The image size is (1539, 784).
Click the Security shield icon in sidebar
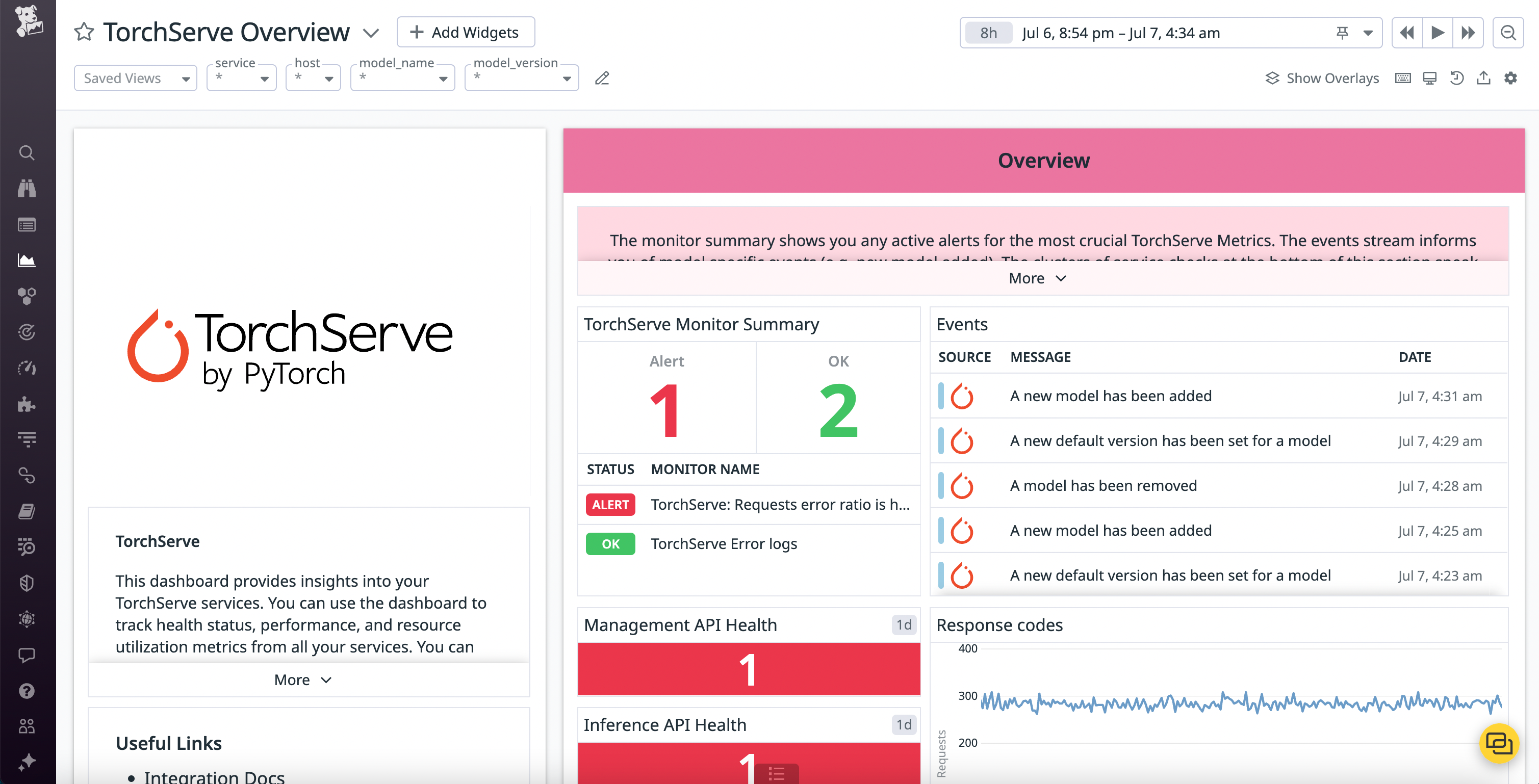(27, 583)
